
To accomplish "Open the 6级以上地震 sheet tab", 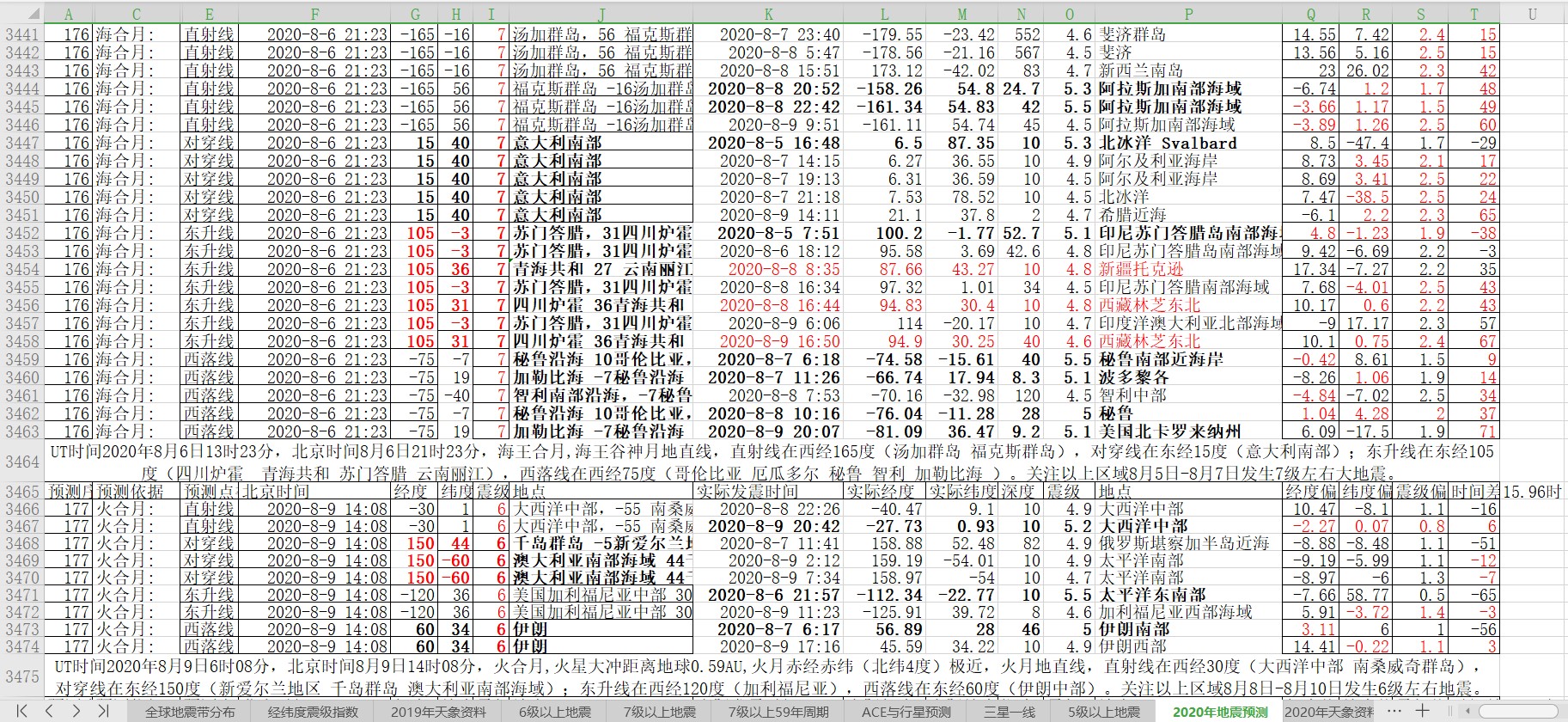I will tap(555, 712).
